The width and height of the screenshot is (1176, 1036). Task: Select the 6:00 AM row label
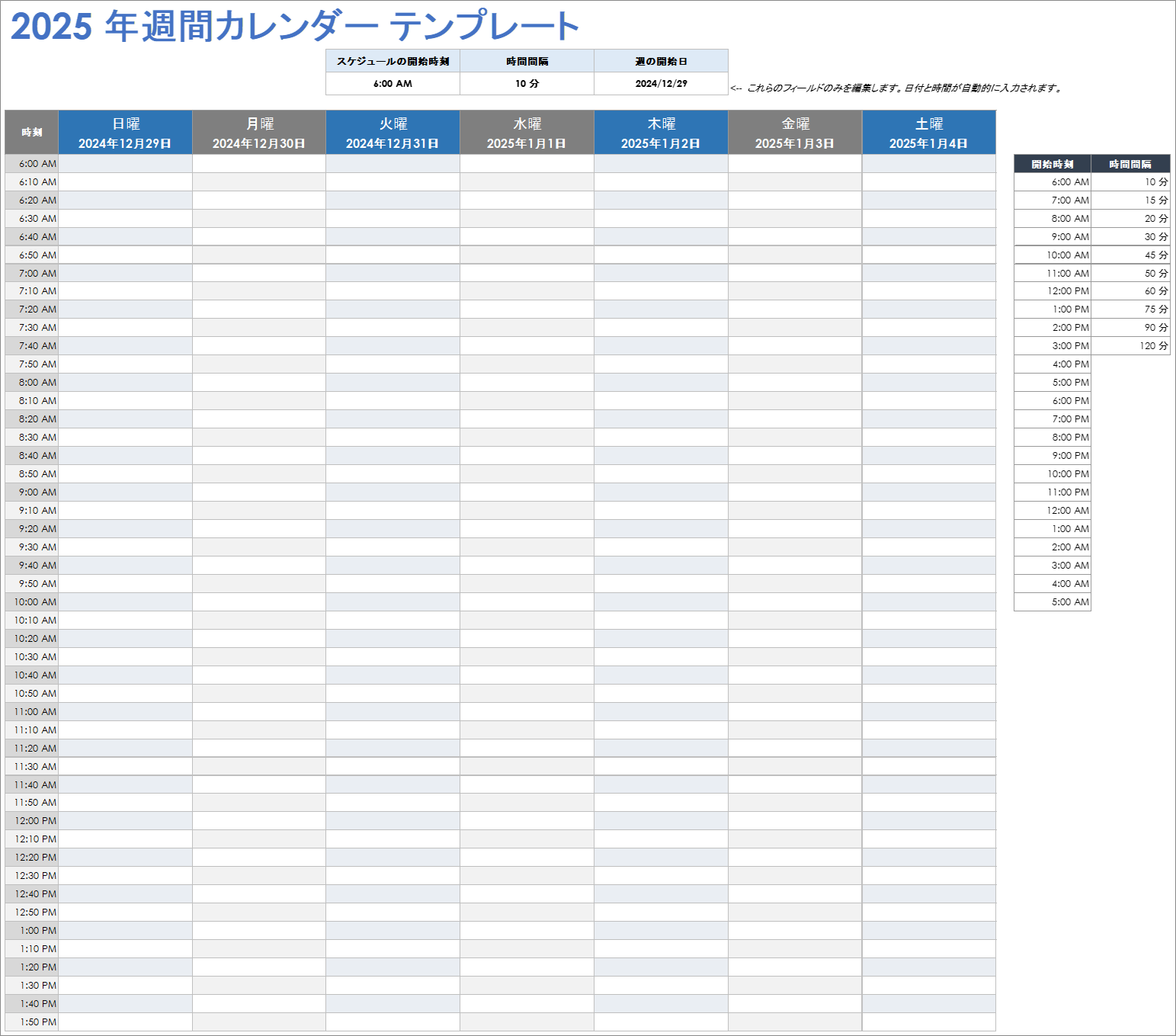coord(32,163)
